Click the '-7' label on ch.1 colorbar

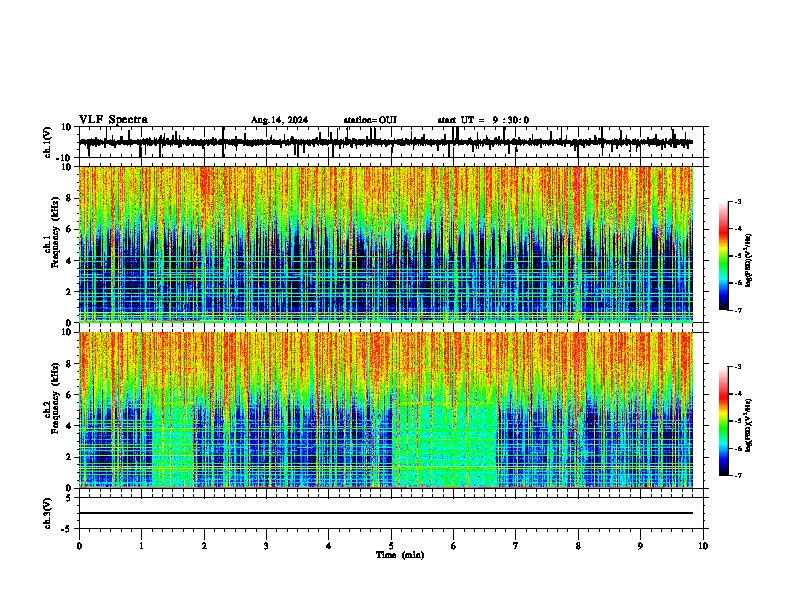coord(737,310)
